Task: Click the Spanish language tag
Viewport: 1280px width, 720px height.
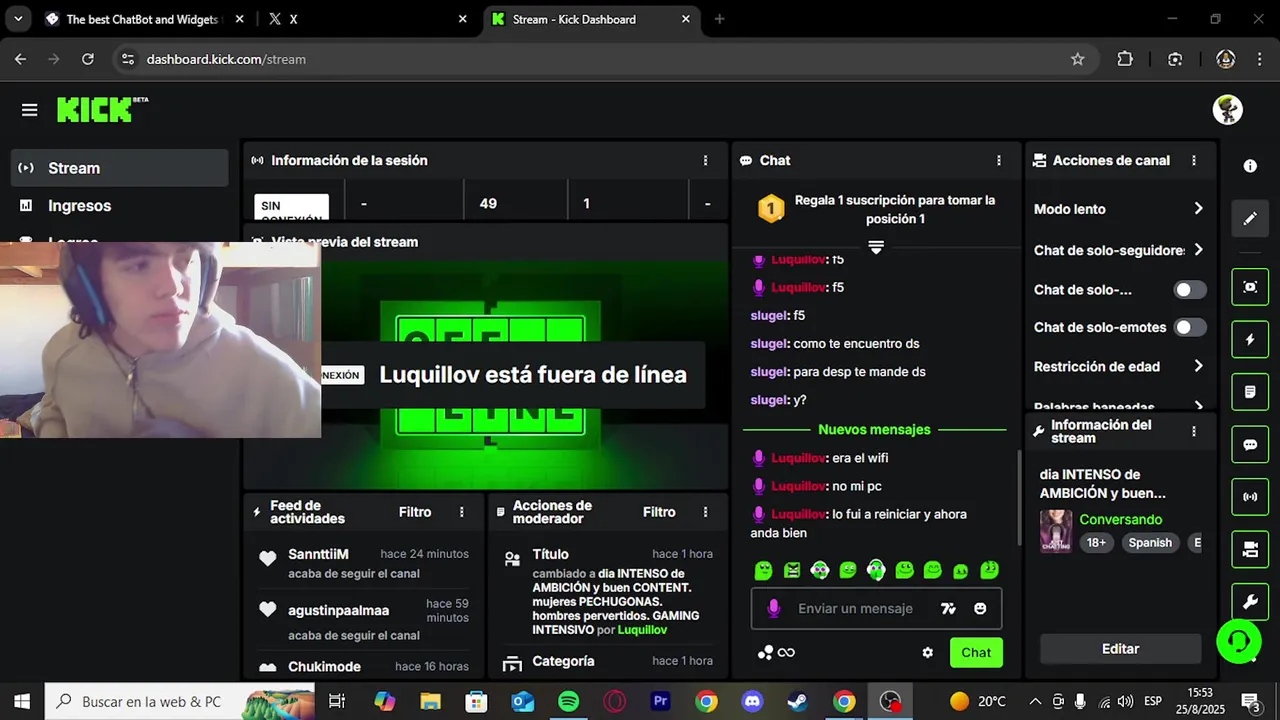Action: point(1149,543)
